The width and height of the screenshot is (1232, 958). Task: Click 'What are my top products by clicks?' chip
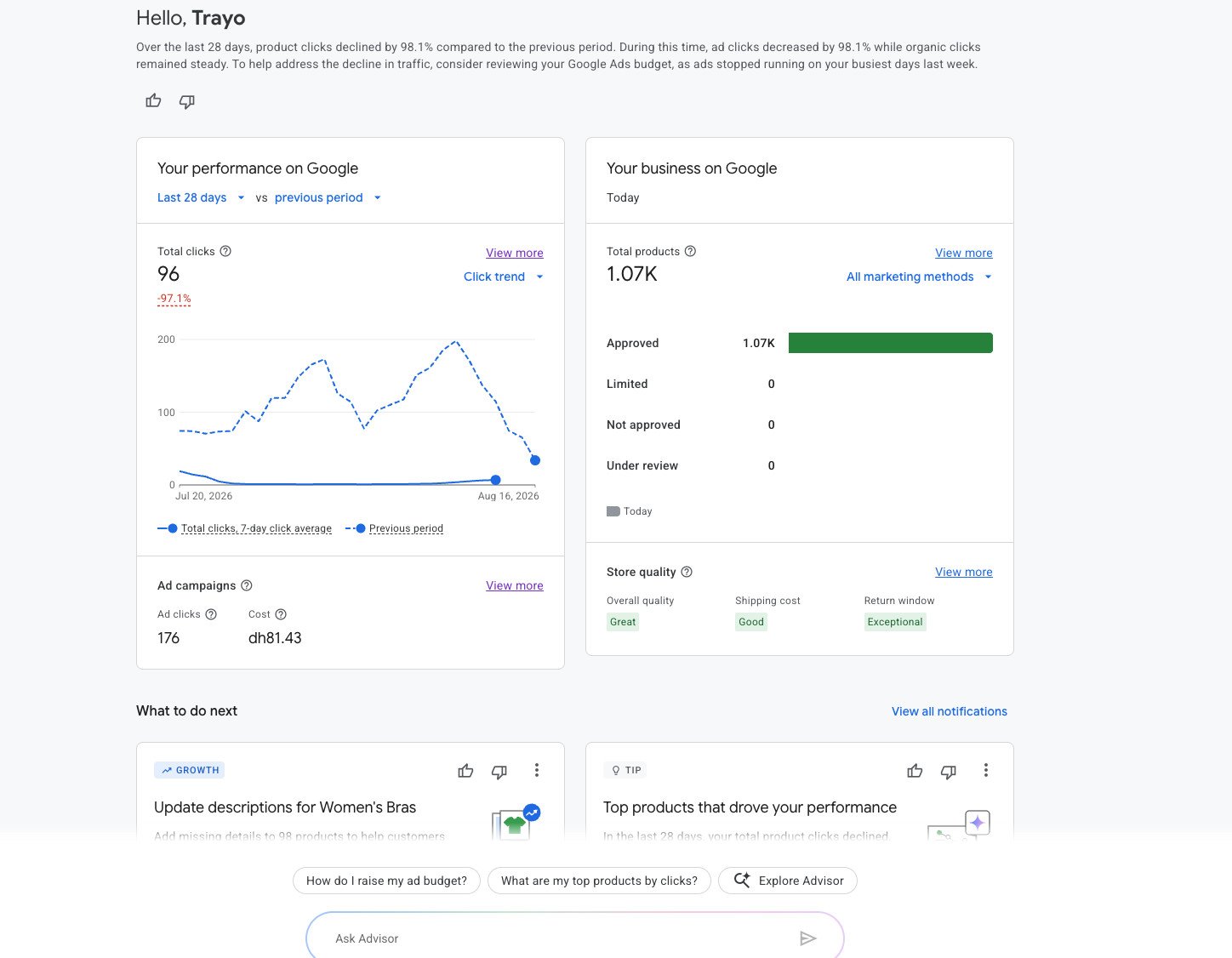(599, 881)
